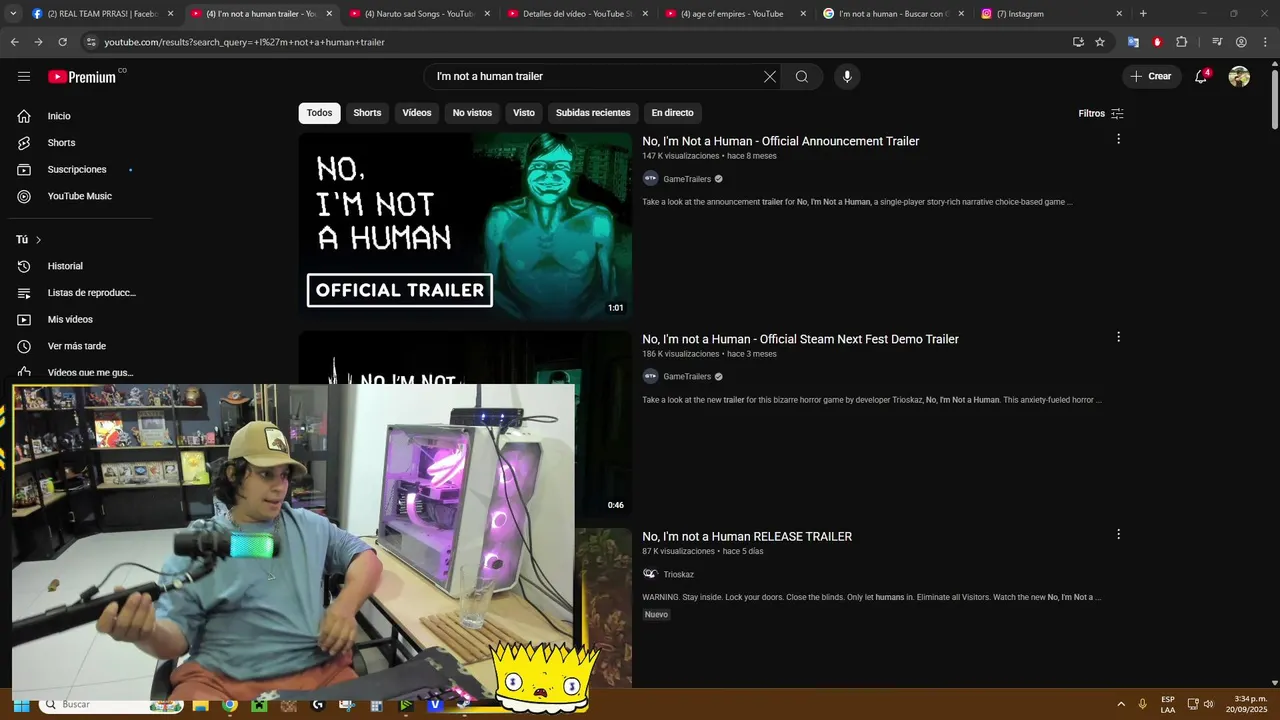
Task: Switch to REAL TEAM PRRAS Facebook tab
Action: pos(101,14)
